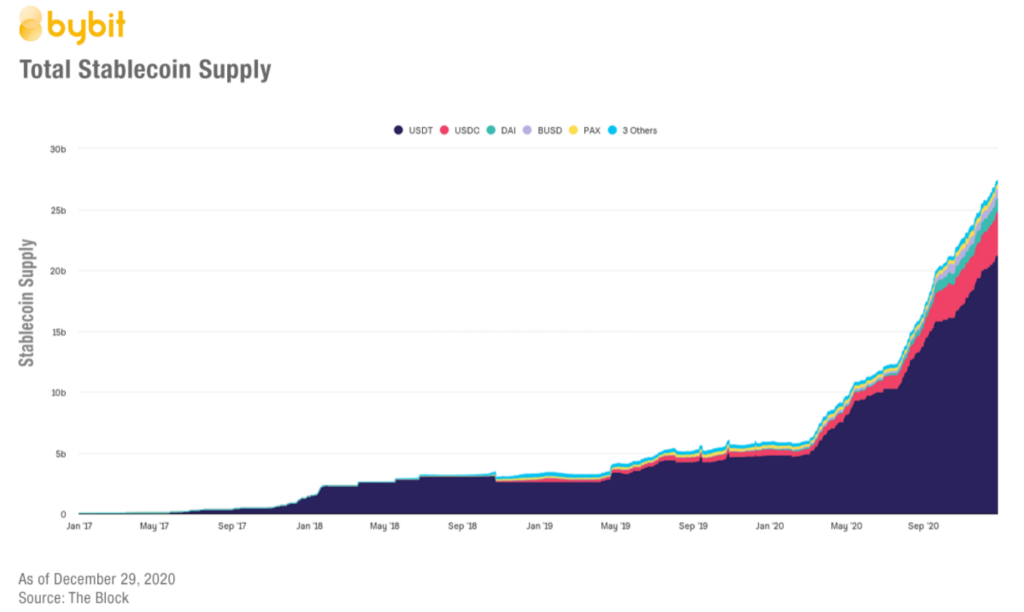Click the Jan '17 x-axis label
This screenshot has width=1024, height=612.
click(79, 526)
